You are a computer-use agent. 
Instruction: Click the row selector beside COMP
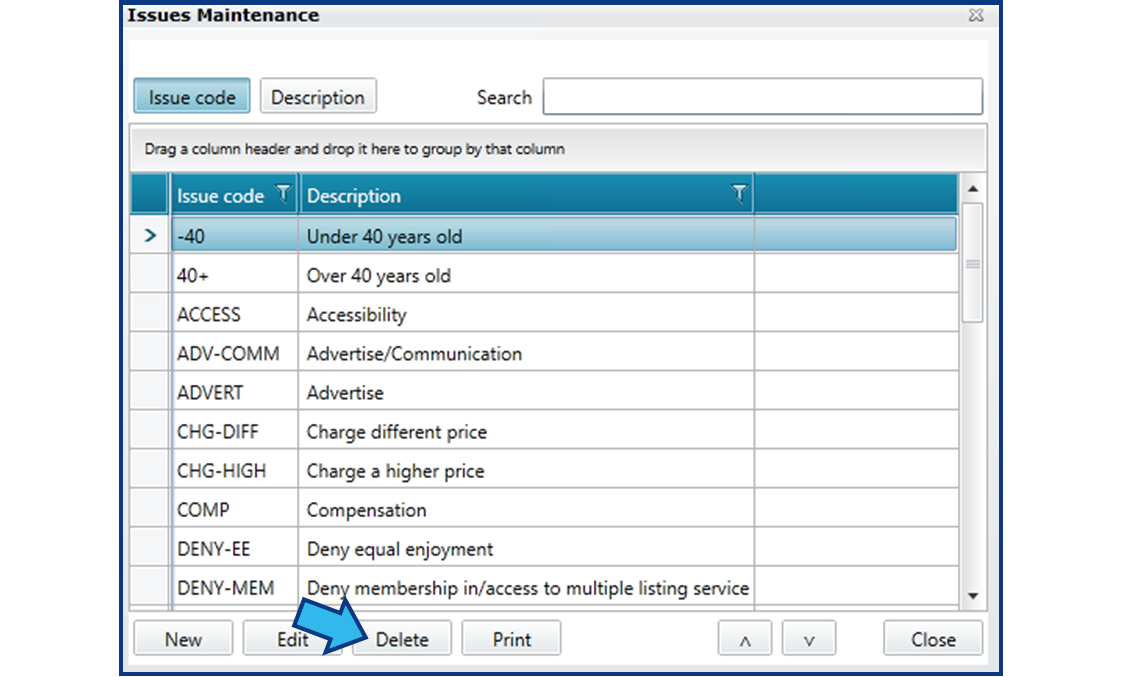point(150,510)
